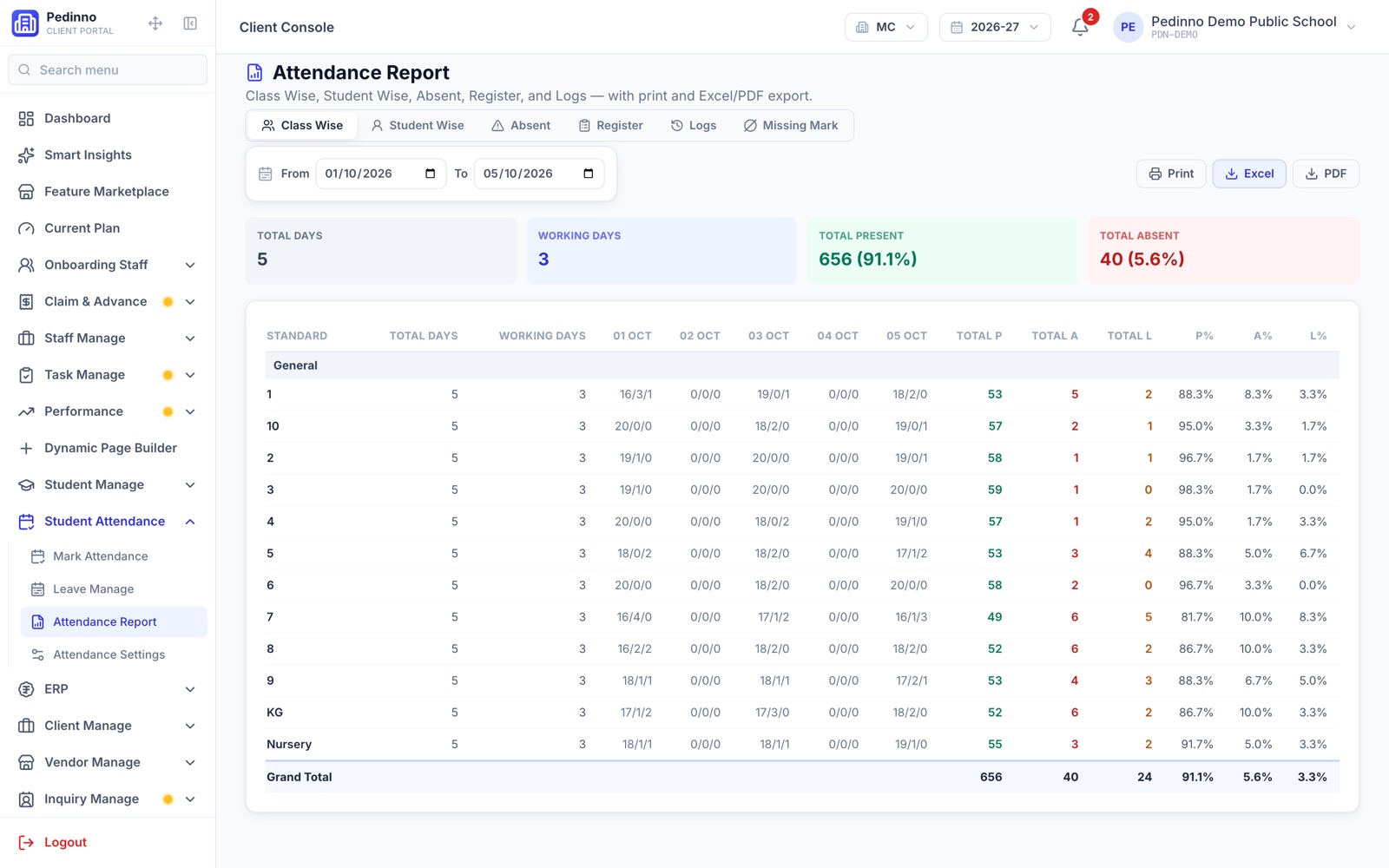Screen dimensions: 1389x868
Task: Click the Leave Manage calendar icon
Action: coord(37,589)
